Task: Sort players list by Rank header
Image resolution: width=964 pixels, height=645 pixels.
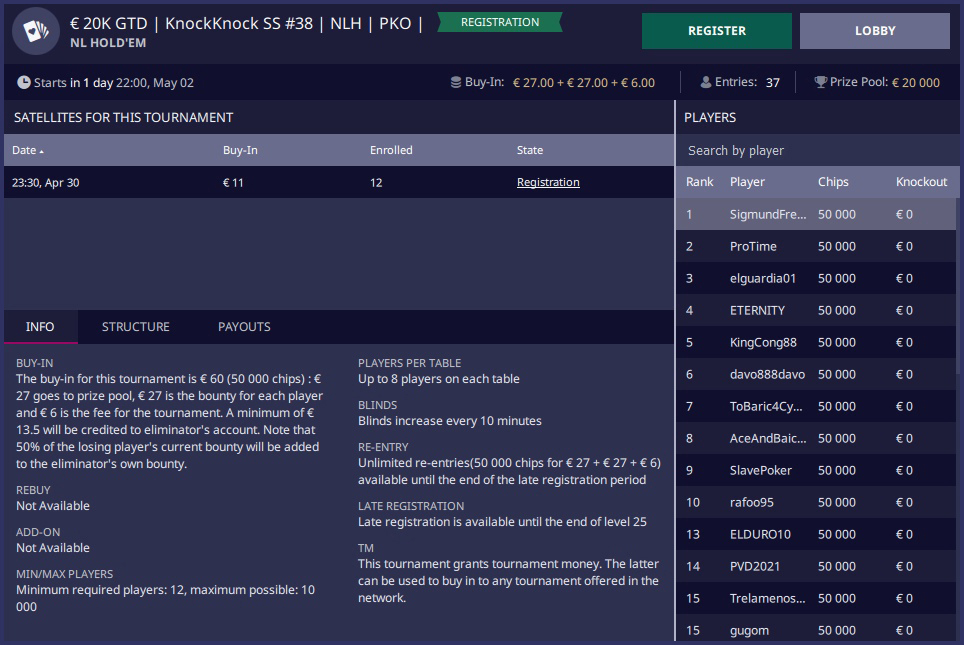Action: coord(699,182)
